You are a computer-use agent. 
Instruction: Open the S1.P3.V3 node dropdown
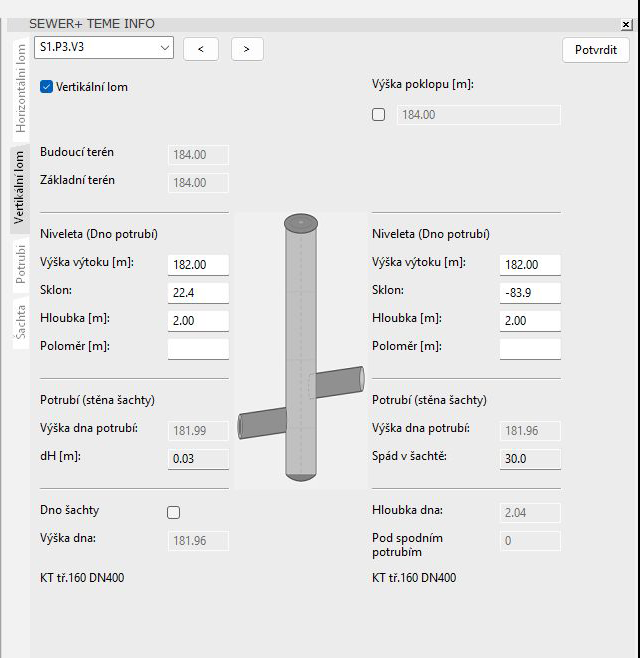point(104,47)
